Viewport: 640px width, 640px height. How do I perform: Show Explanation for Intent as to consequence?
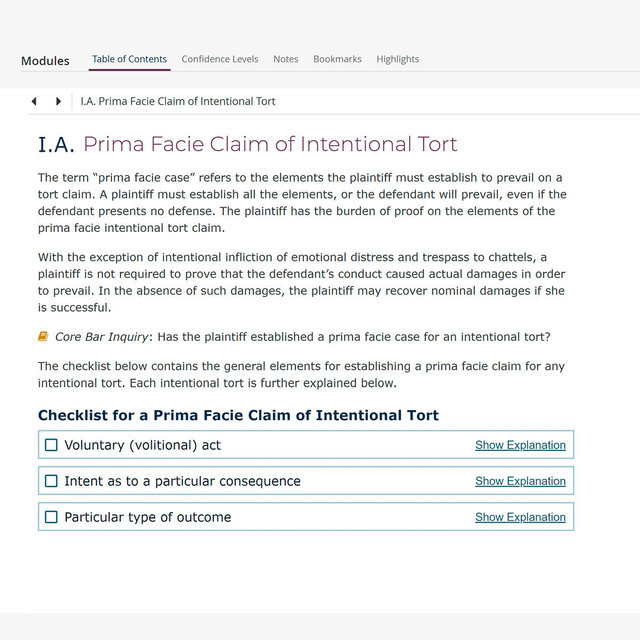tap(520, 481)
